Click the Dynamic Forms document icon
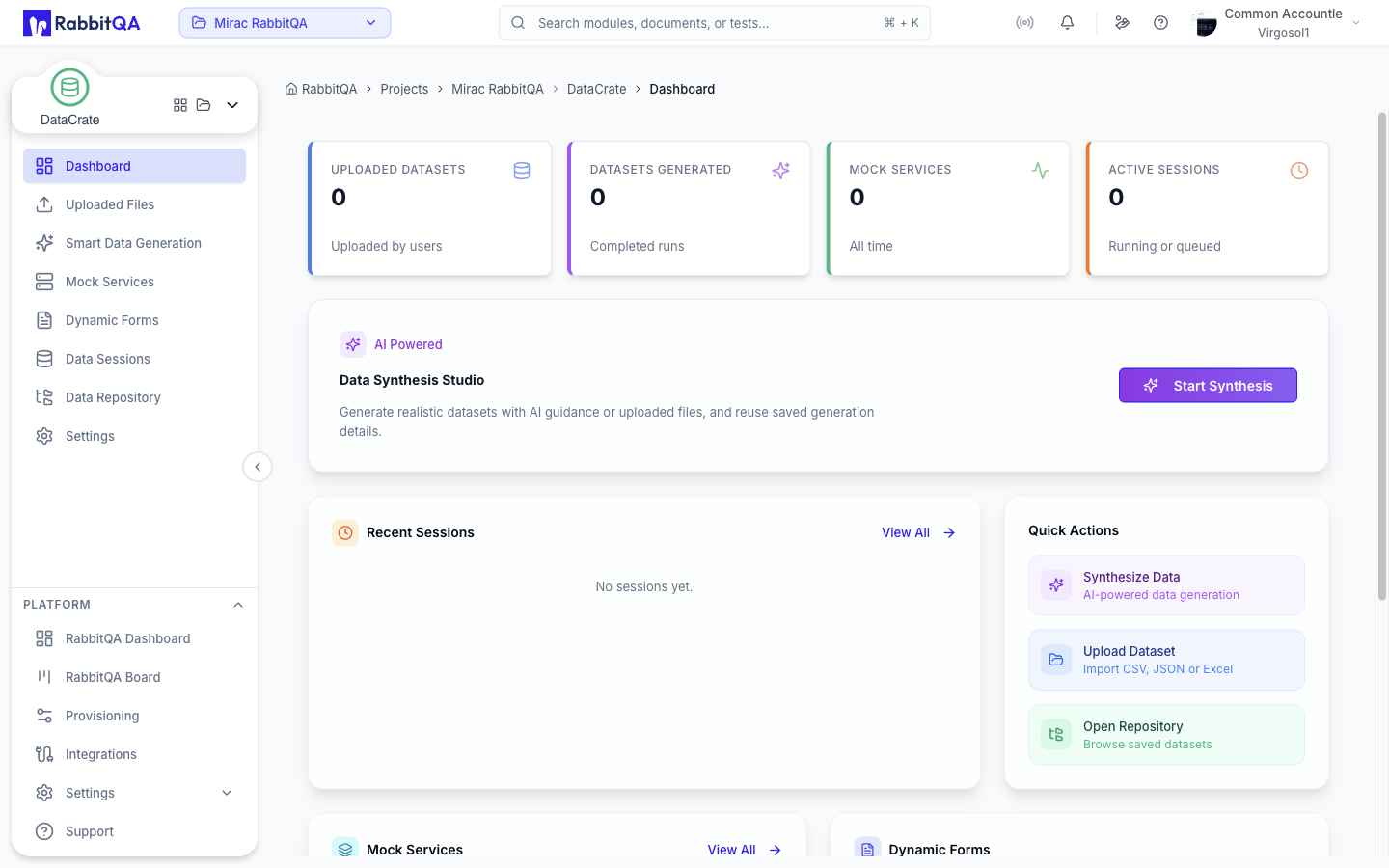The height and width of the screenshot is (868, 1389). 867,849
